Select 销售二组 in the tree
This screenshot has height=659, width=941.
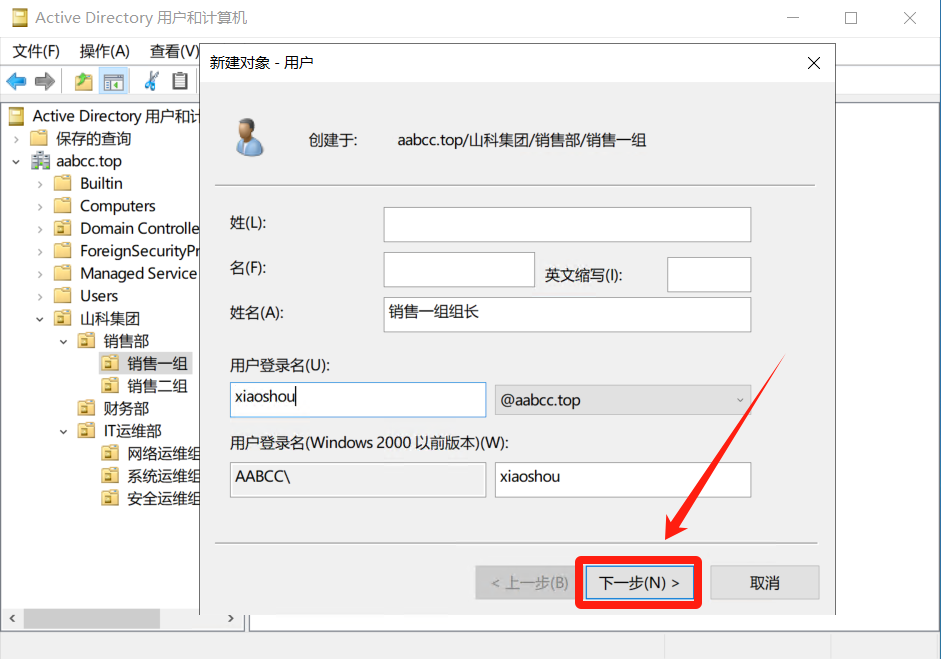pyautogui.click(x=157, y=386)
